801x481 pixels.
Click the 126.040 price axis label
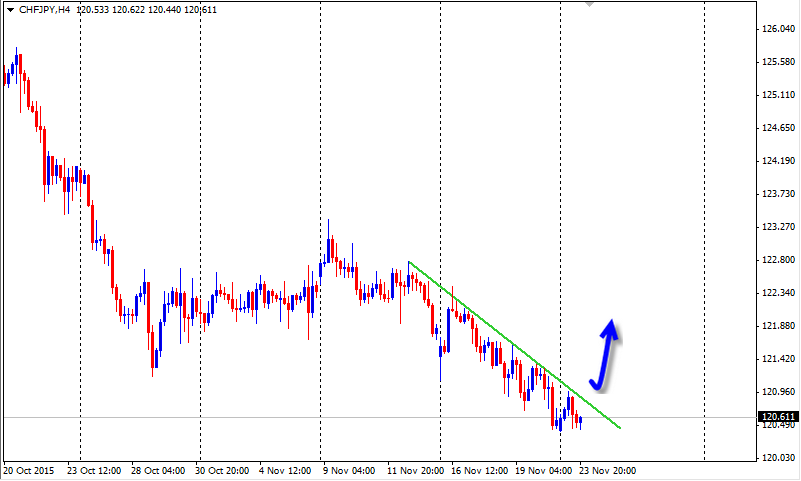pyautogui.click(x=778, y=29)
